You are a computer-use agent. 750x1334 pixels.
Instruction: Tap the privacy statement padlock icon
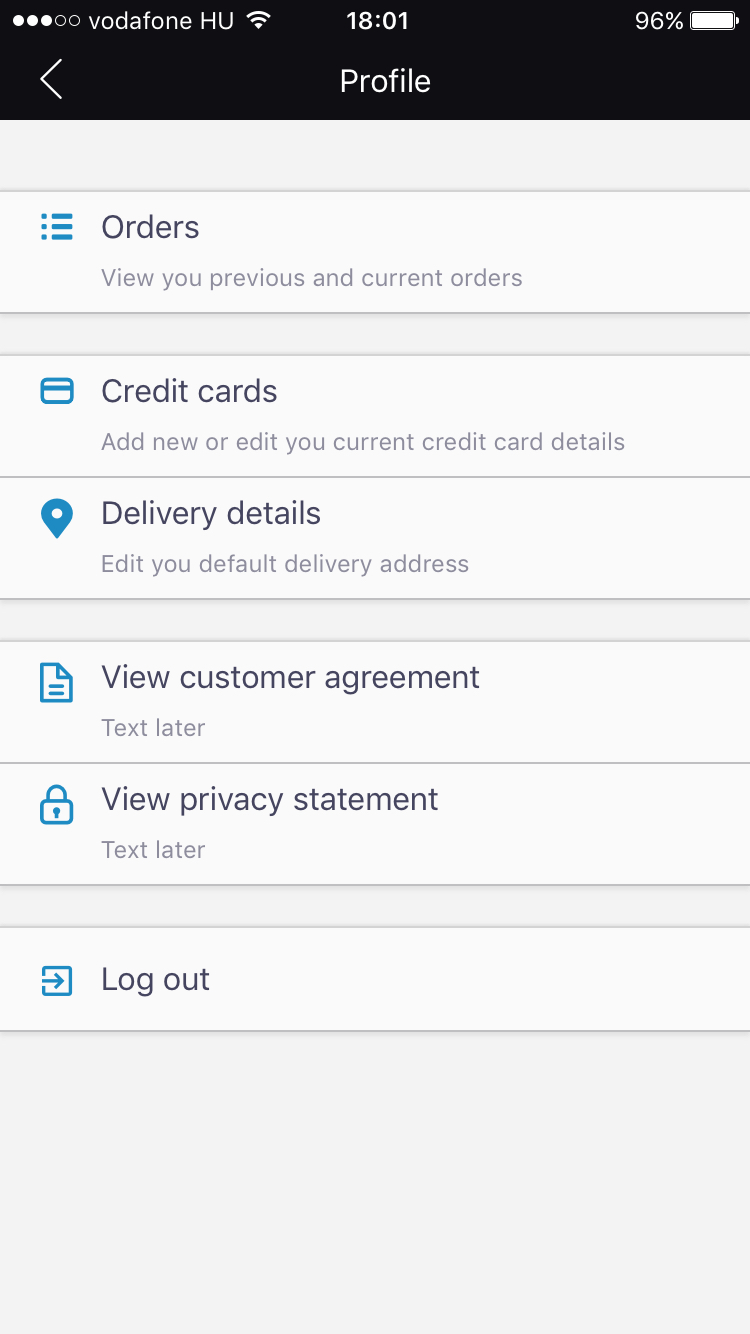57,805
